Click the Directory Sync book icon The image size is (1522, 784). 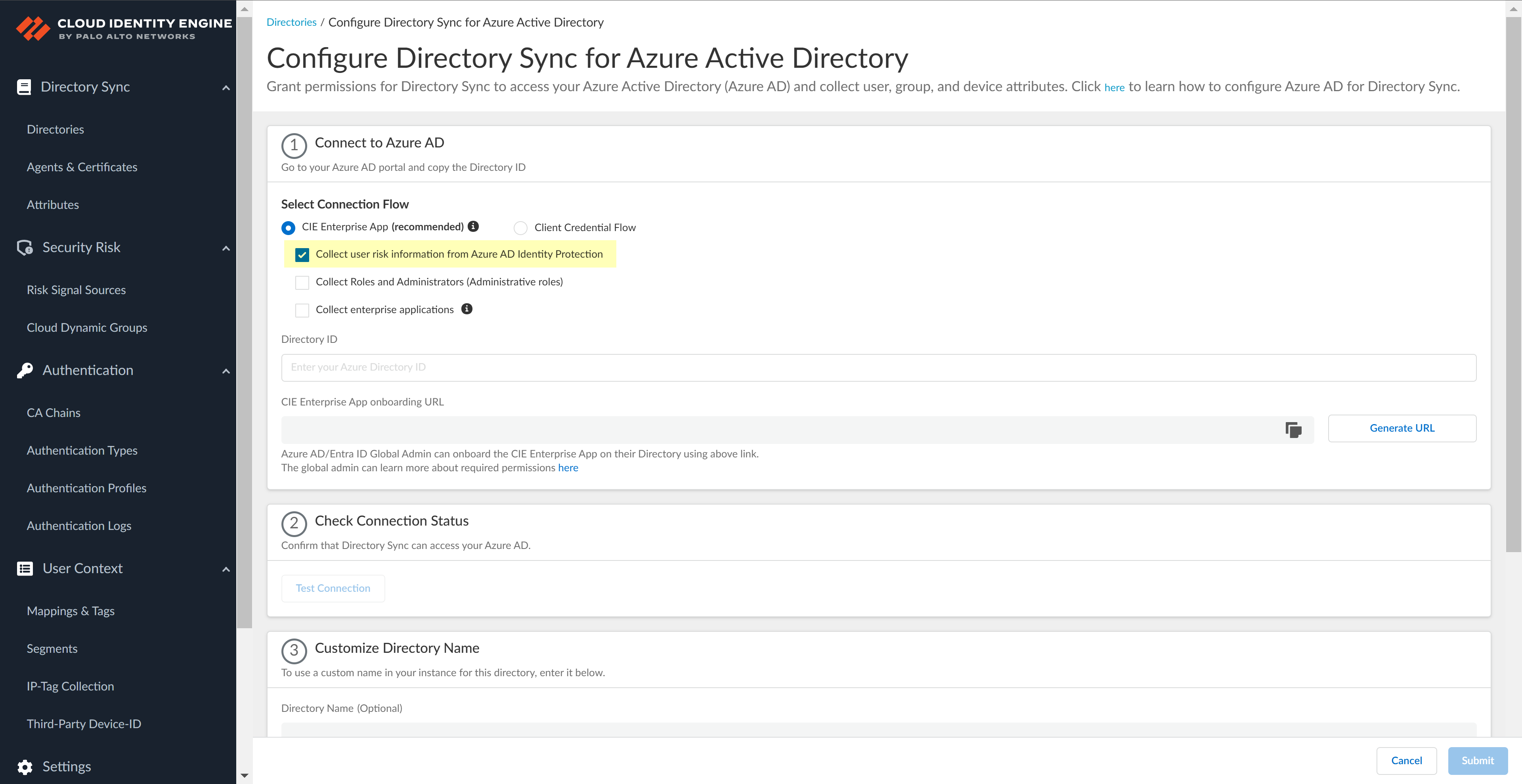24,87
